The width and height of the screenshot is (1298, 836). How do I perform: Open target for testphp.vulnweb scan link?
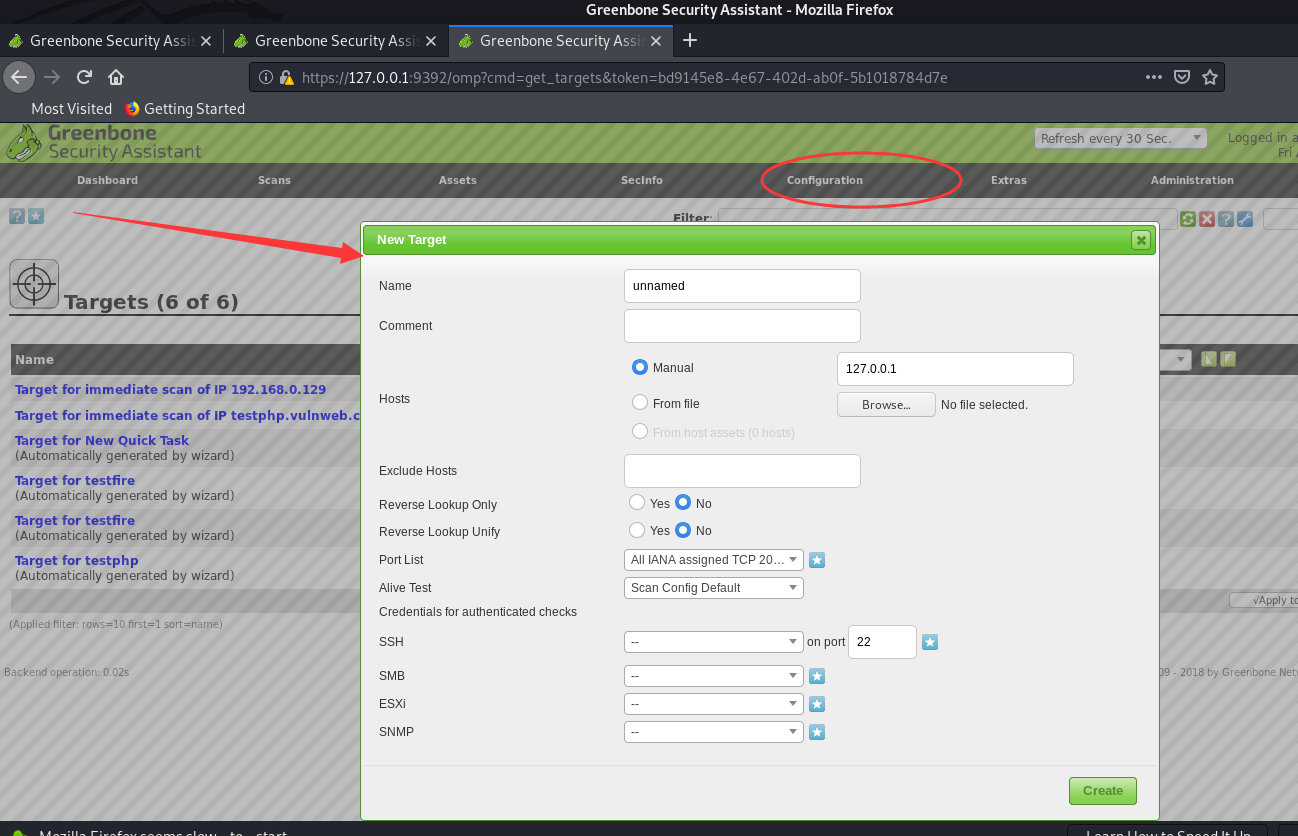(187, 415)
